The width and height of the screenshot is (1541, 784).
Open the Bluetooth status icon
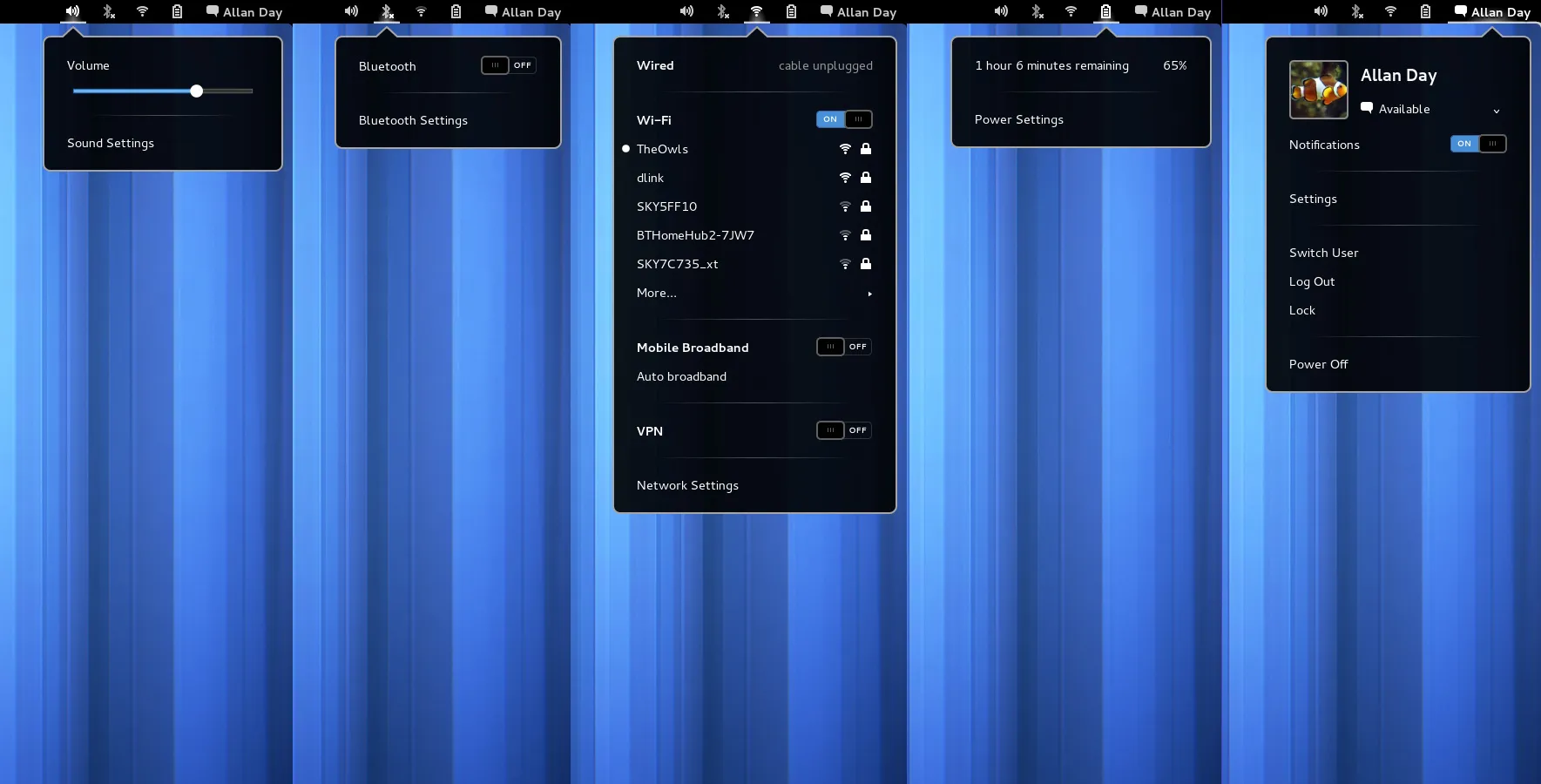coord(387,12)
